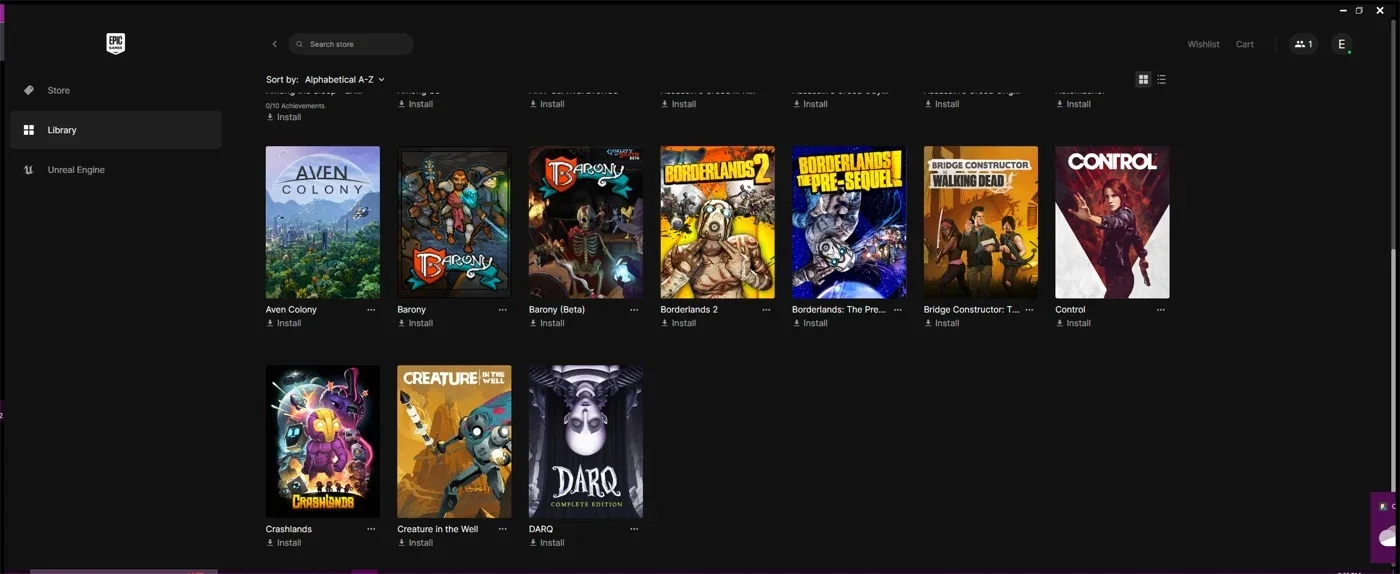Install DARQ
This screenshot has height=574, width=1400.
[x=547, y=543]
